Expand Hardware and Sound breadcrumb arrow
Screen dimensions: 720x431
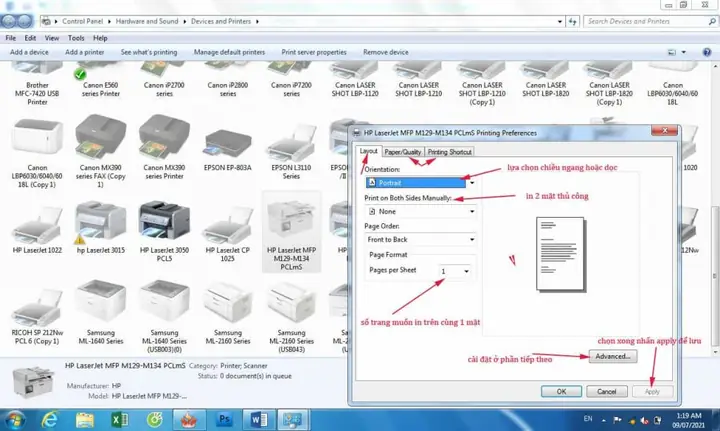pyautogui.click(x=185, y=22)
